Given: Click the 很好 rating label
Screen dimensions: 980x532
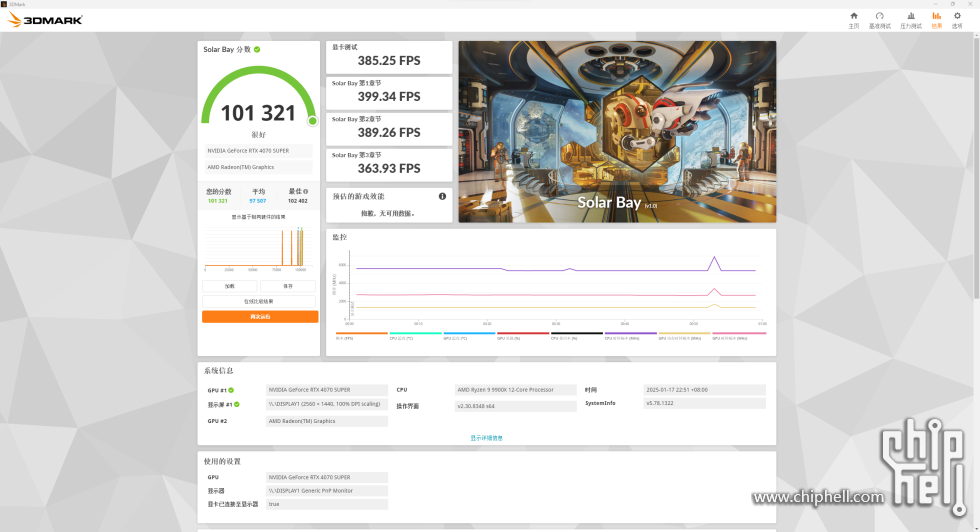Looking at the screenshot, I should [258, 135].
